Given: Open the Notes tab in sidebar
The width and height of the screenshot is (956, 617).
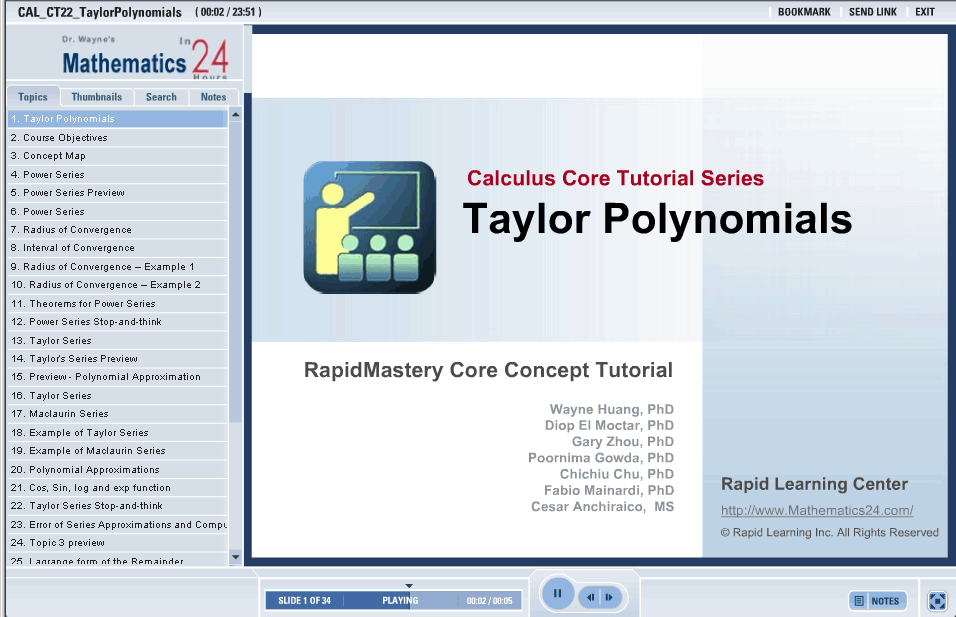Looking at the screenshot, I should 213,97.
